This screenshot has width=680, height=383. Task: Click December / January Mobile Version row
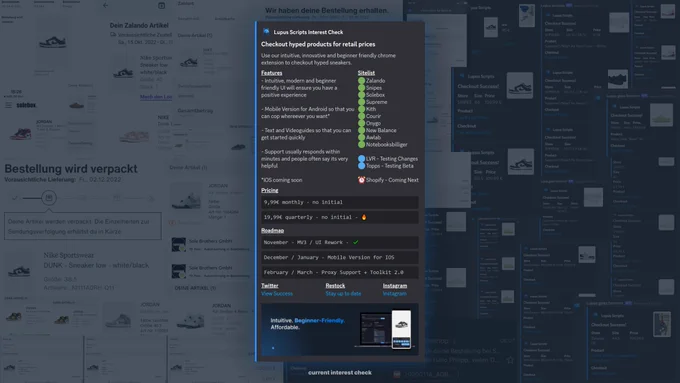340,257
